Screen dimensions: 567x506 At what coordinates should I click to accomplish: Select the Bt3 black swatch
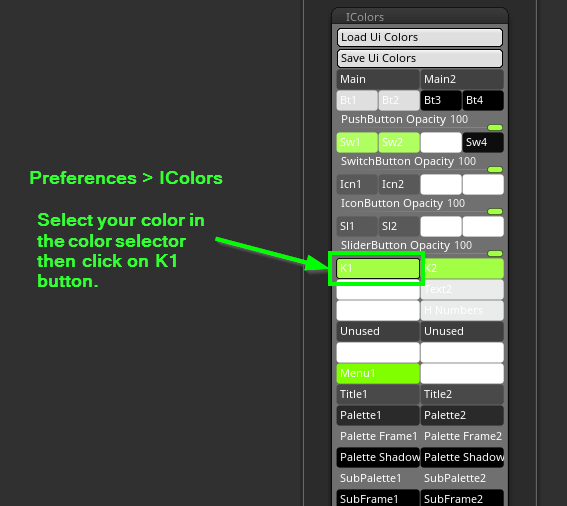441,100
